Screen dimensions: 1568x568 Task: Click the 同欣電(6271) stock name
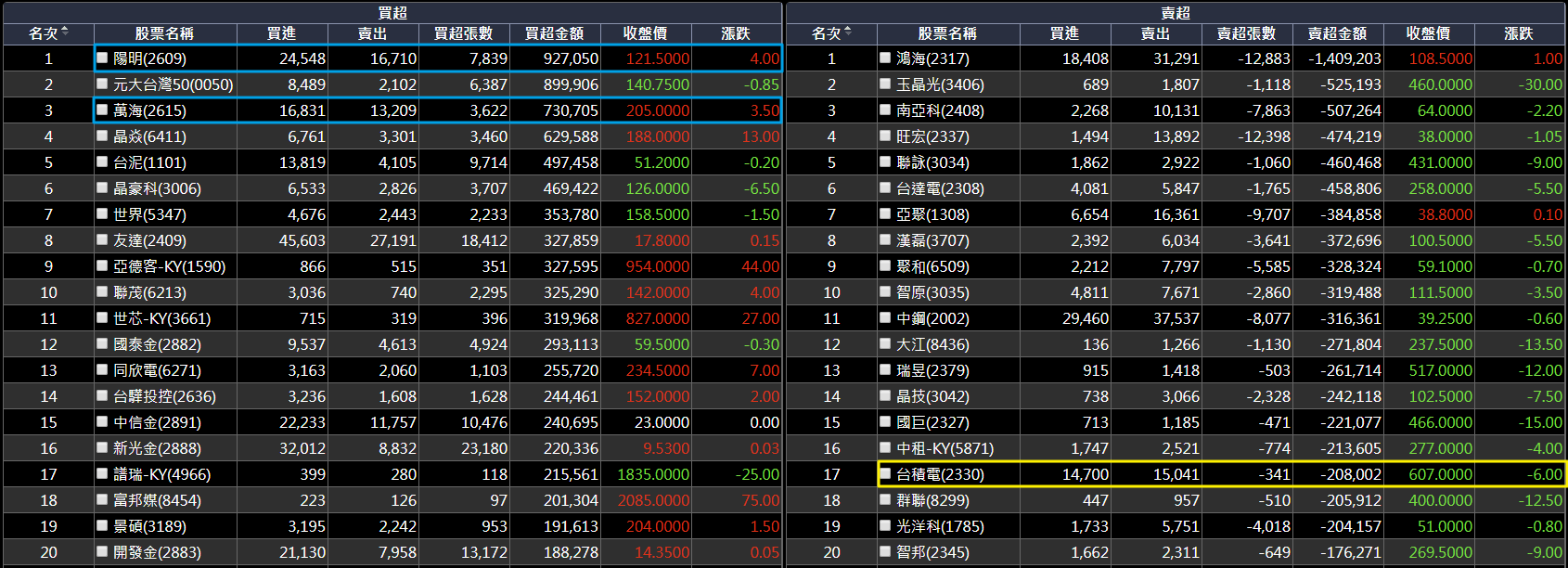coord(157,370)
